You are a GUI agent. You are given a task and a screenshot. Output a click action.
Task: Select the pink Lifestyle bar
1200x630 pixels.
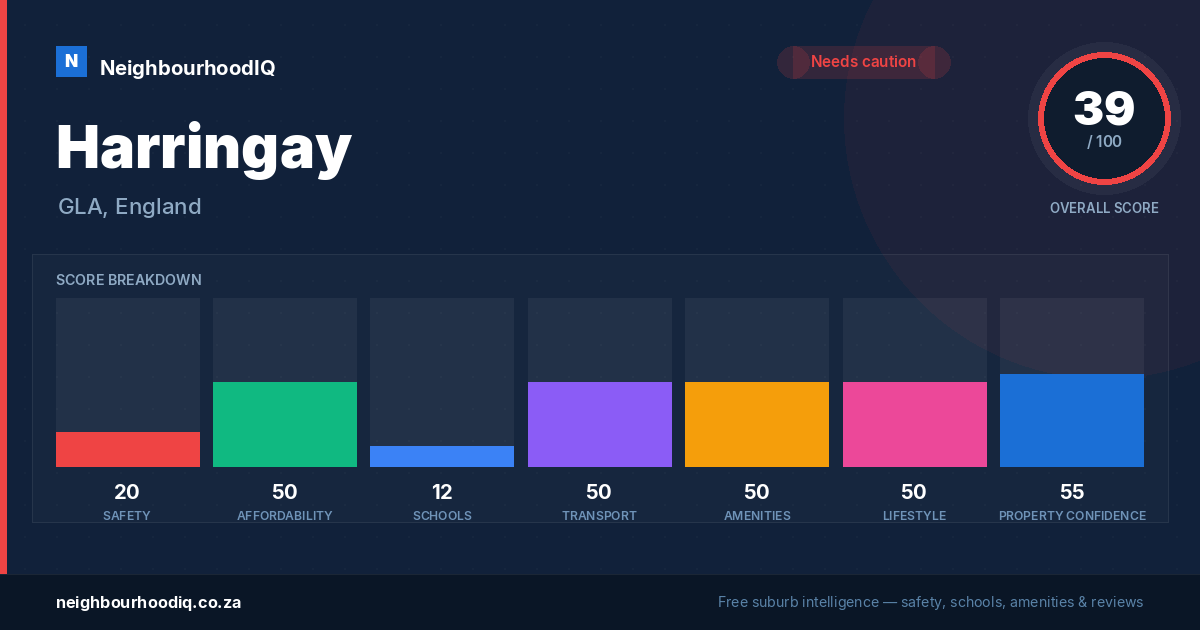point(915,424)
